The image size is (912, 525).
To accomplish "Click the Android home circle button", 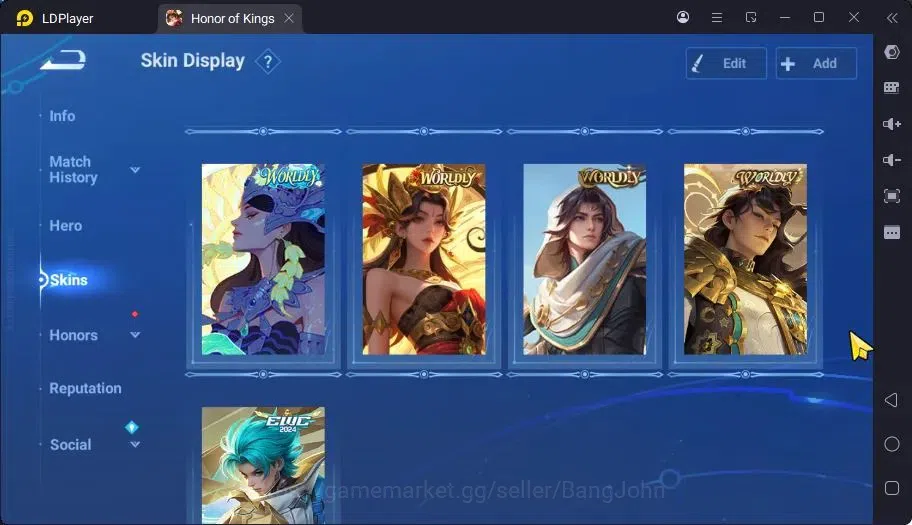I will 892,444.
